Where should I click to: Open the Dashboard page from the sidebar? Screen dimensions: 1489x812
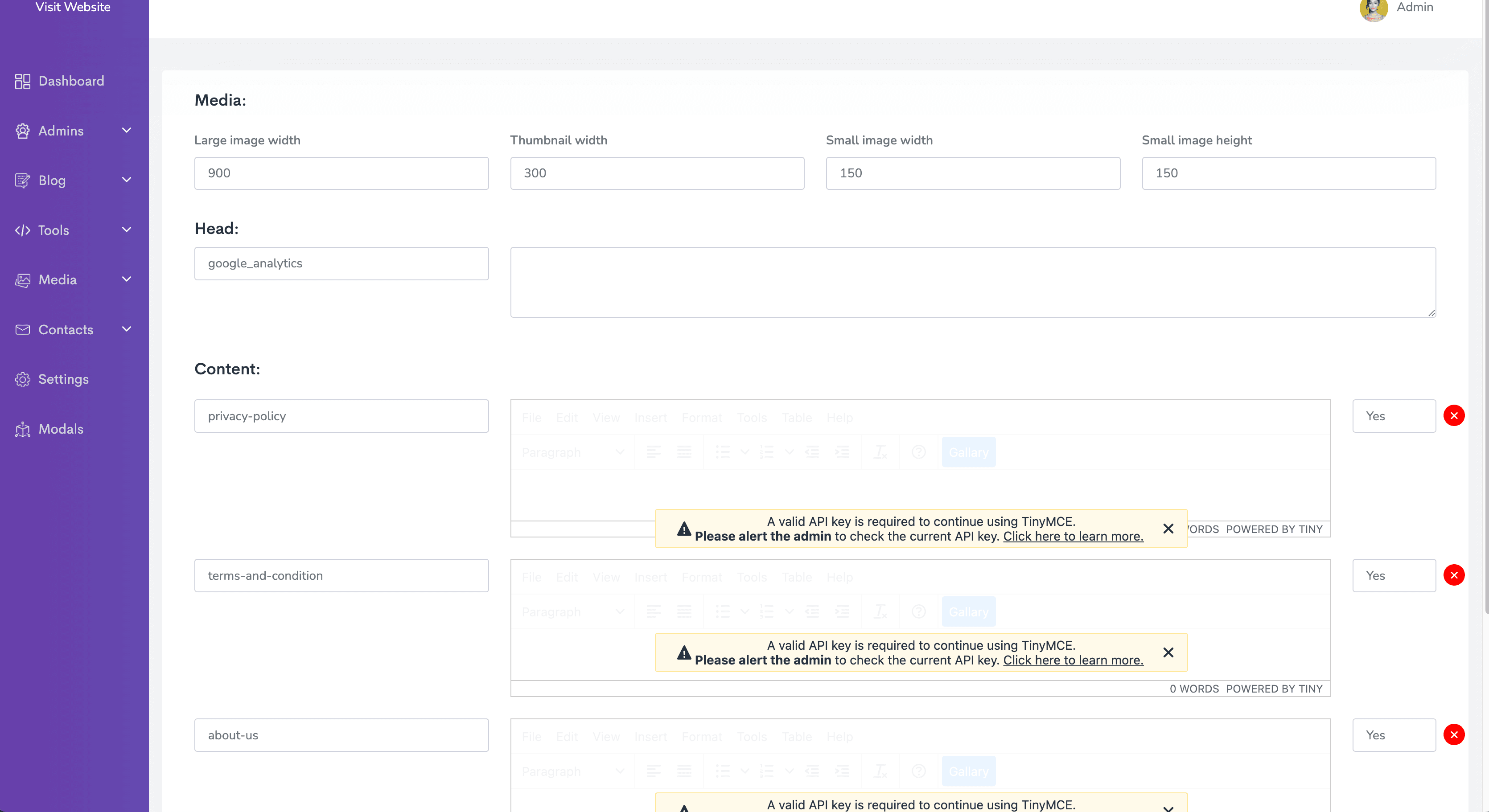(x=60, y=81)
